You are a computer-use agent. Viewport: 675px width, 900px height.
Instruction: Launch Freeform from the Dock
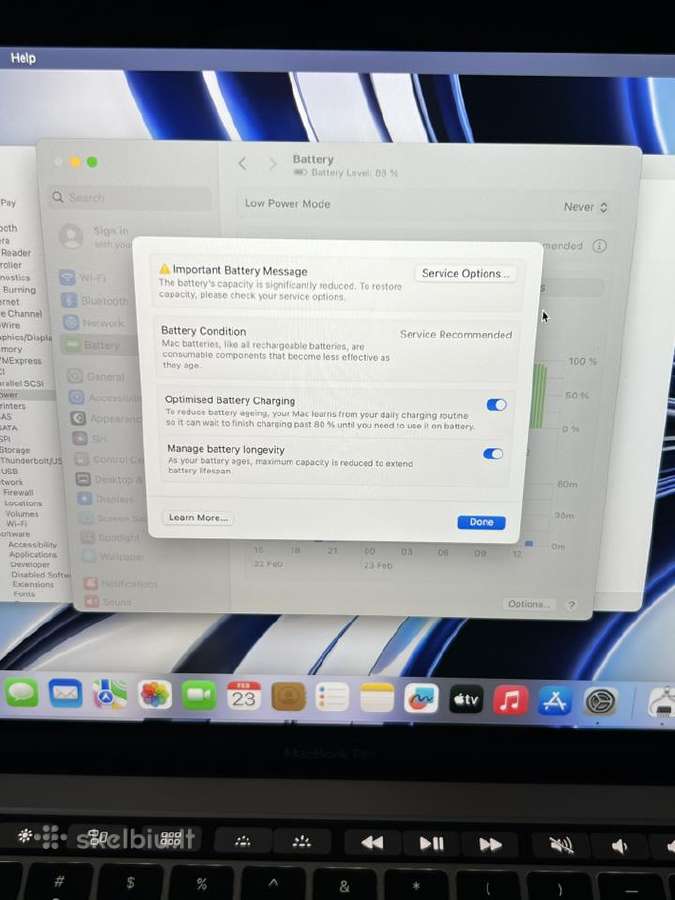(421, 699)
